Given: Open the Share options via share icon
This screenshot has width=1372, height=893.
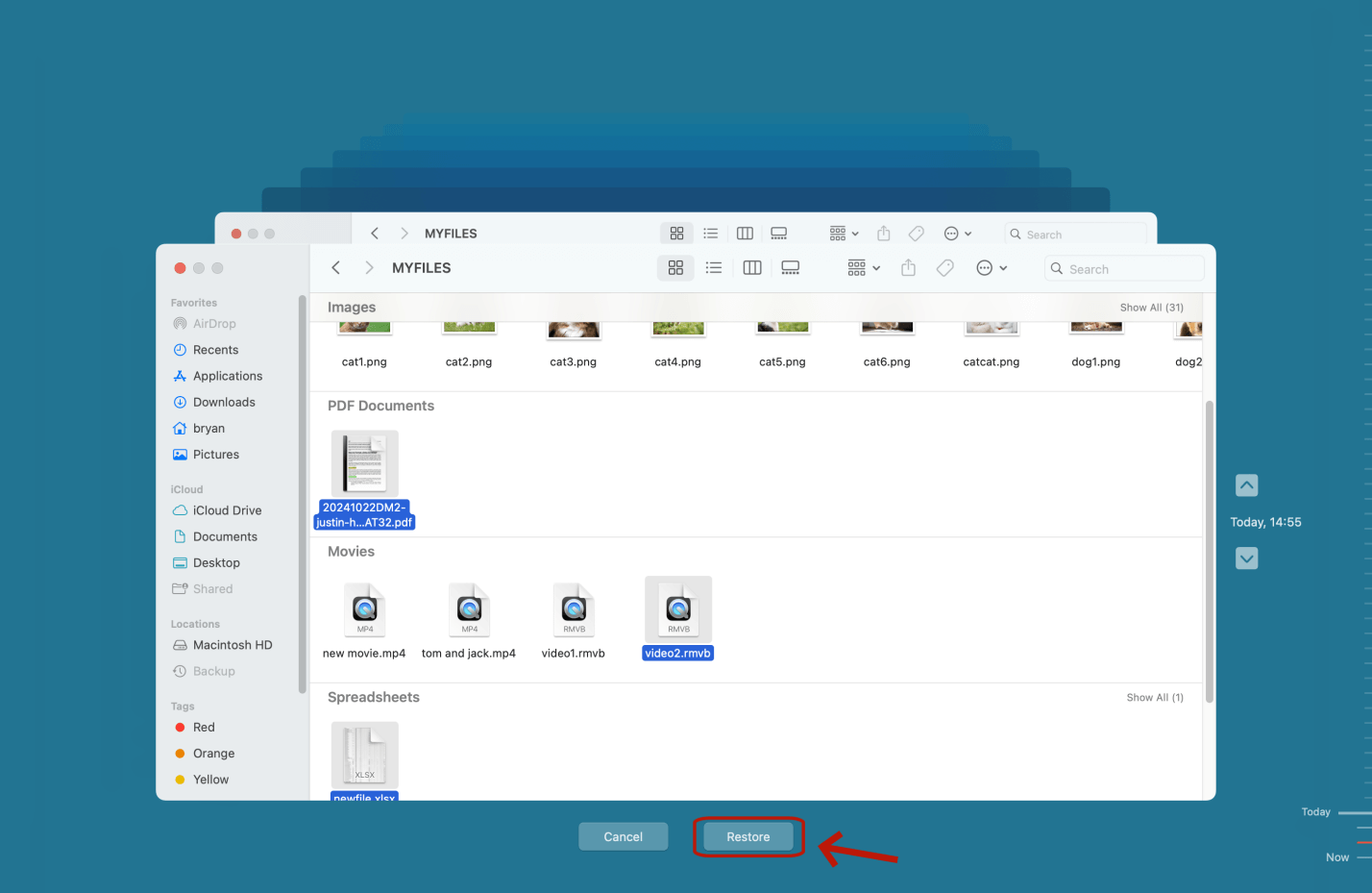Looking at the screenshot, I should click(x=908, y=267).
